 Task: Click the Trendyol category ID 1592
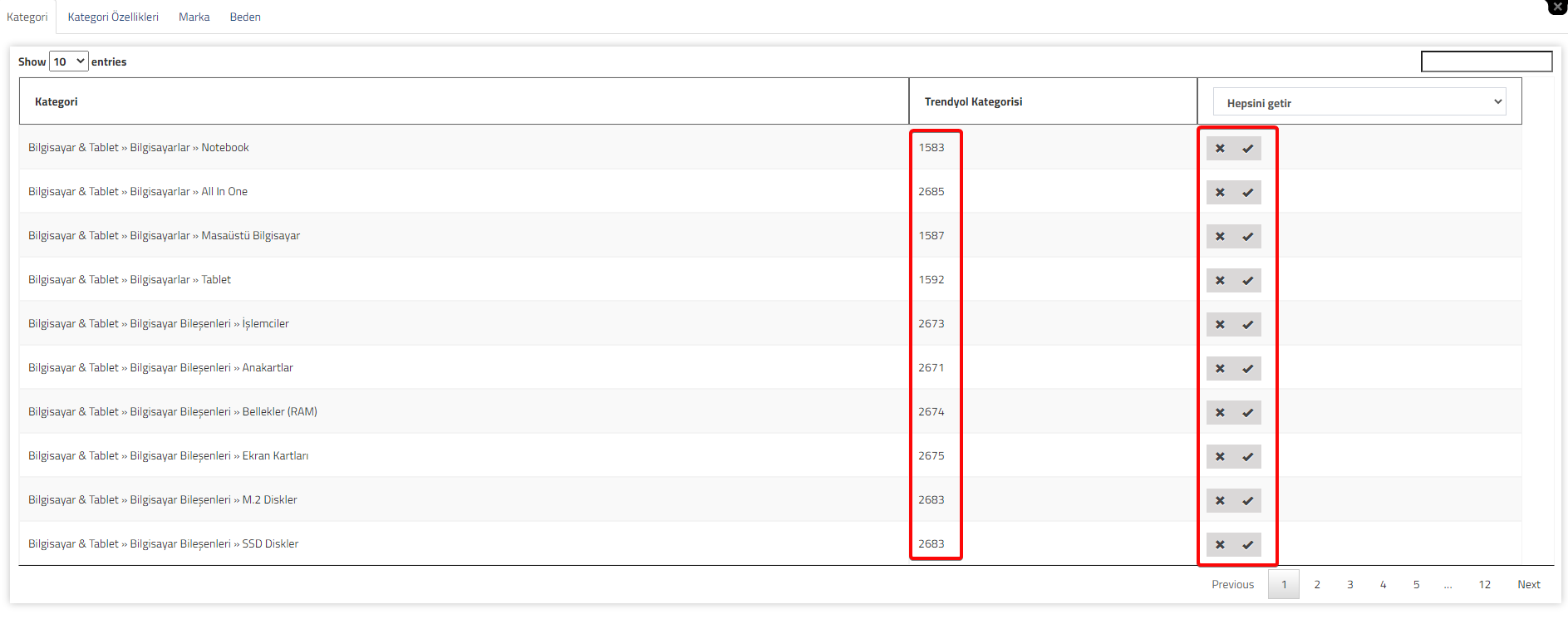coord(931,280)
